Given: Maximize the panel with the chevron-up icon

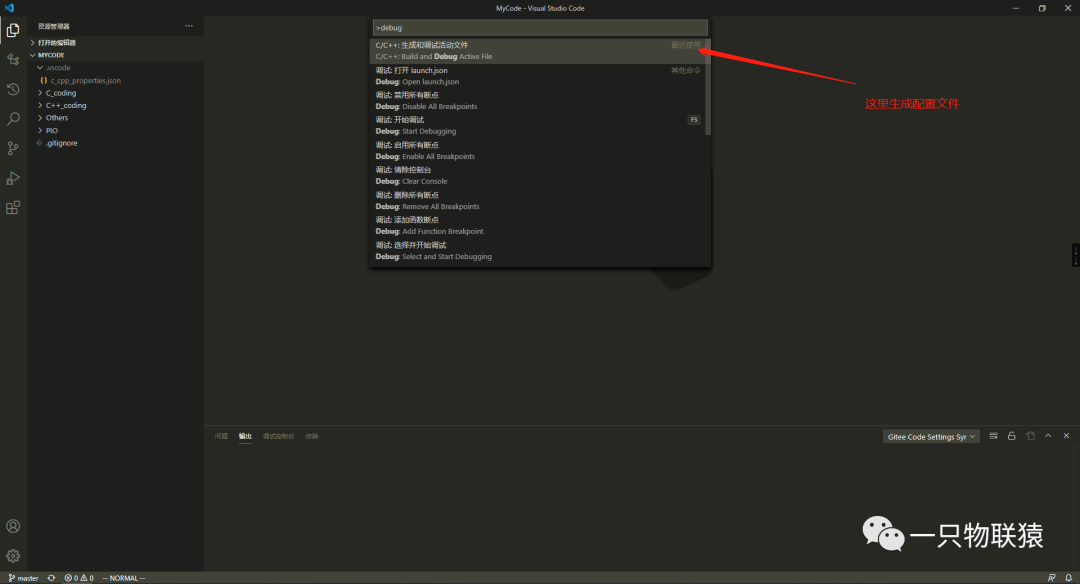Looking at the screenshot, I should [x=1048, y=436].
